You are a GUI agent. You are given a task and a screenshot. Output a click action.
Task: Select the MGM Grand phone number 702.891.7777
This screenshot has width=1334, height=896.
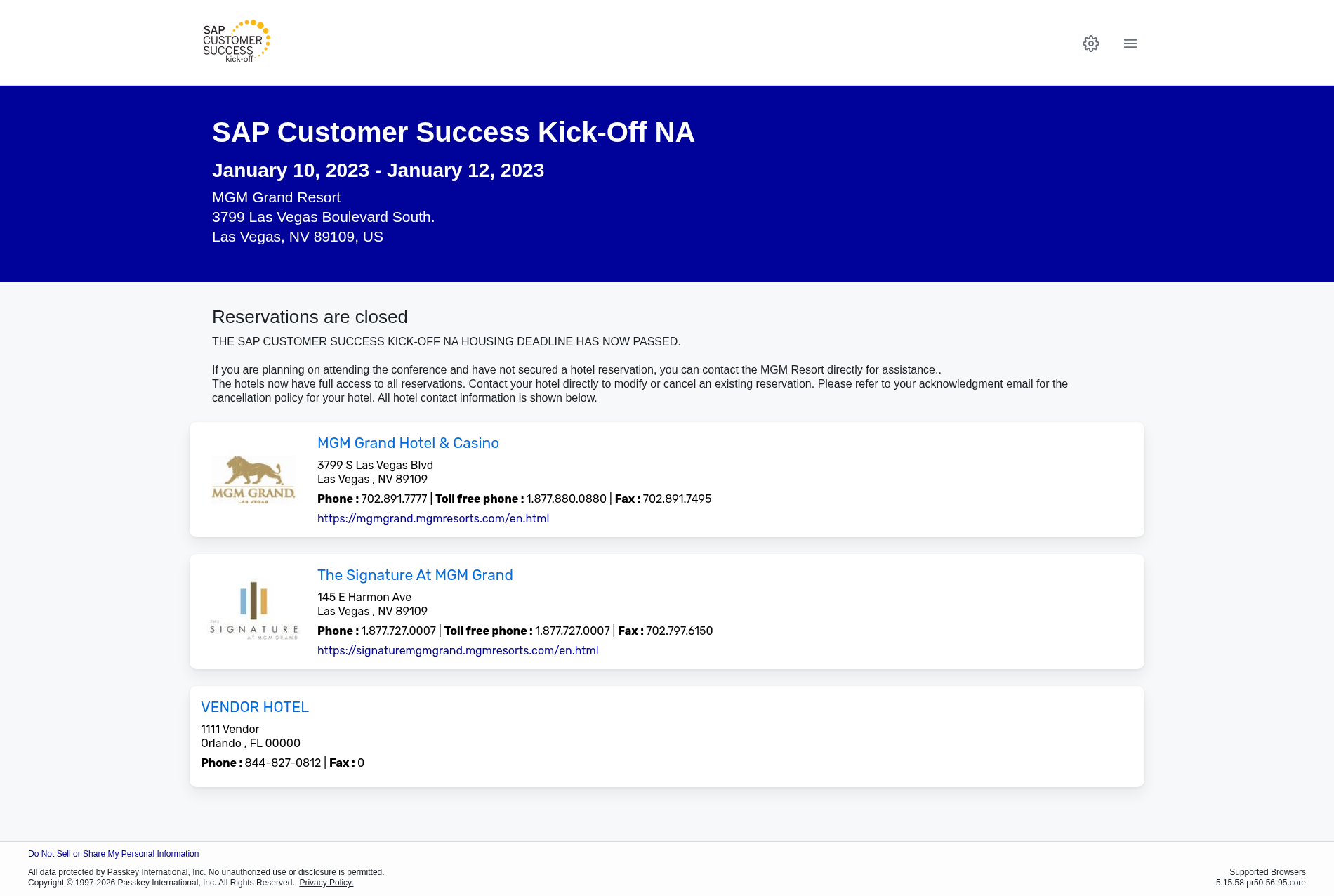tap(394, 499)
